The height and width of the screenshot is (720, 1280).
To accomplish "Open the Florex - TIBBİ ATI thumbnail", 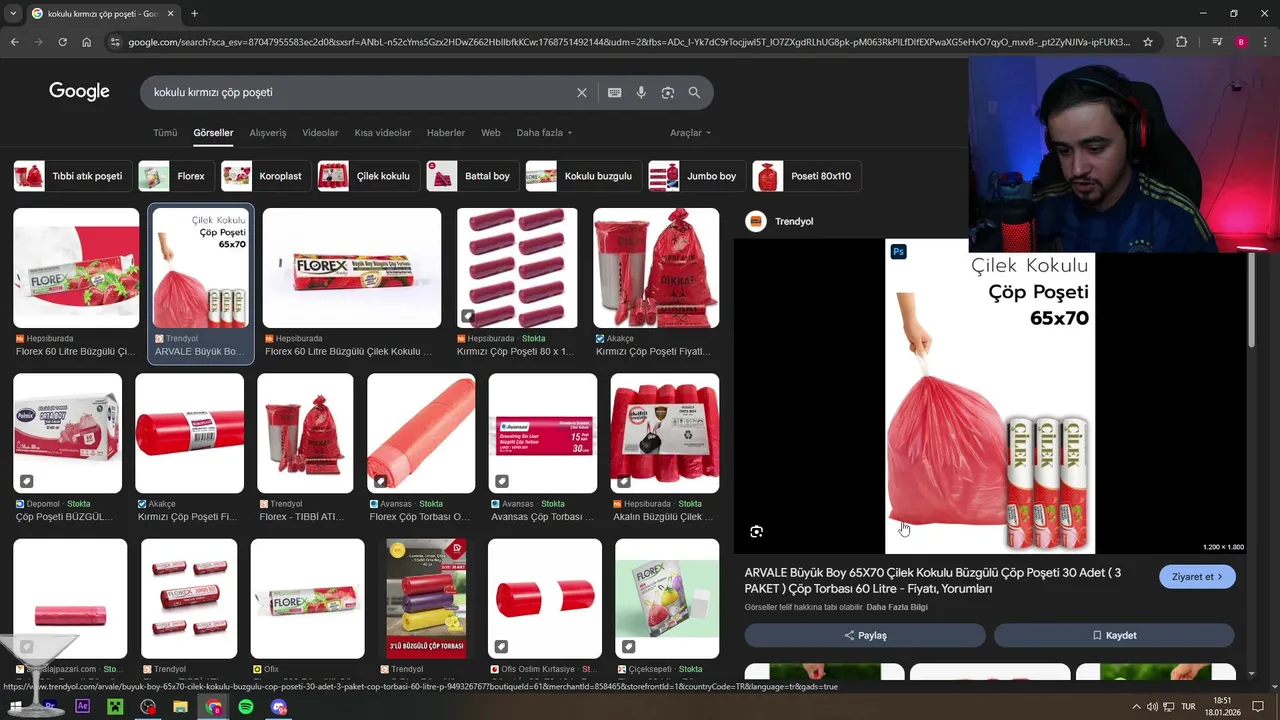I will (x=305, y=433).
